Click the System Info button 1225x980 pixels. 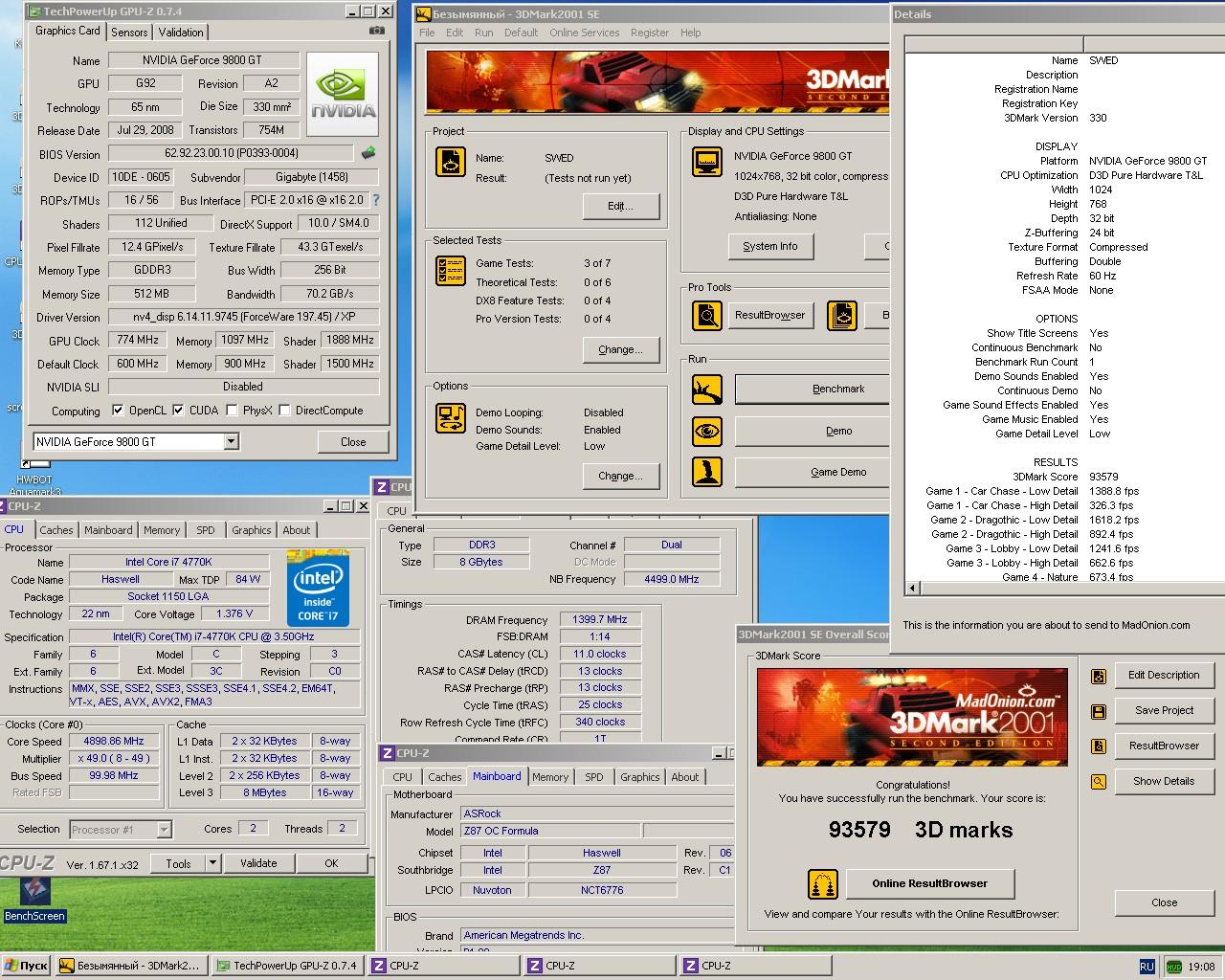[770, 246]
